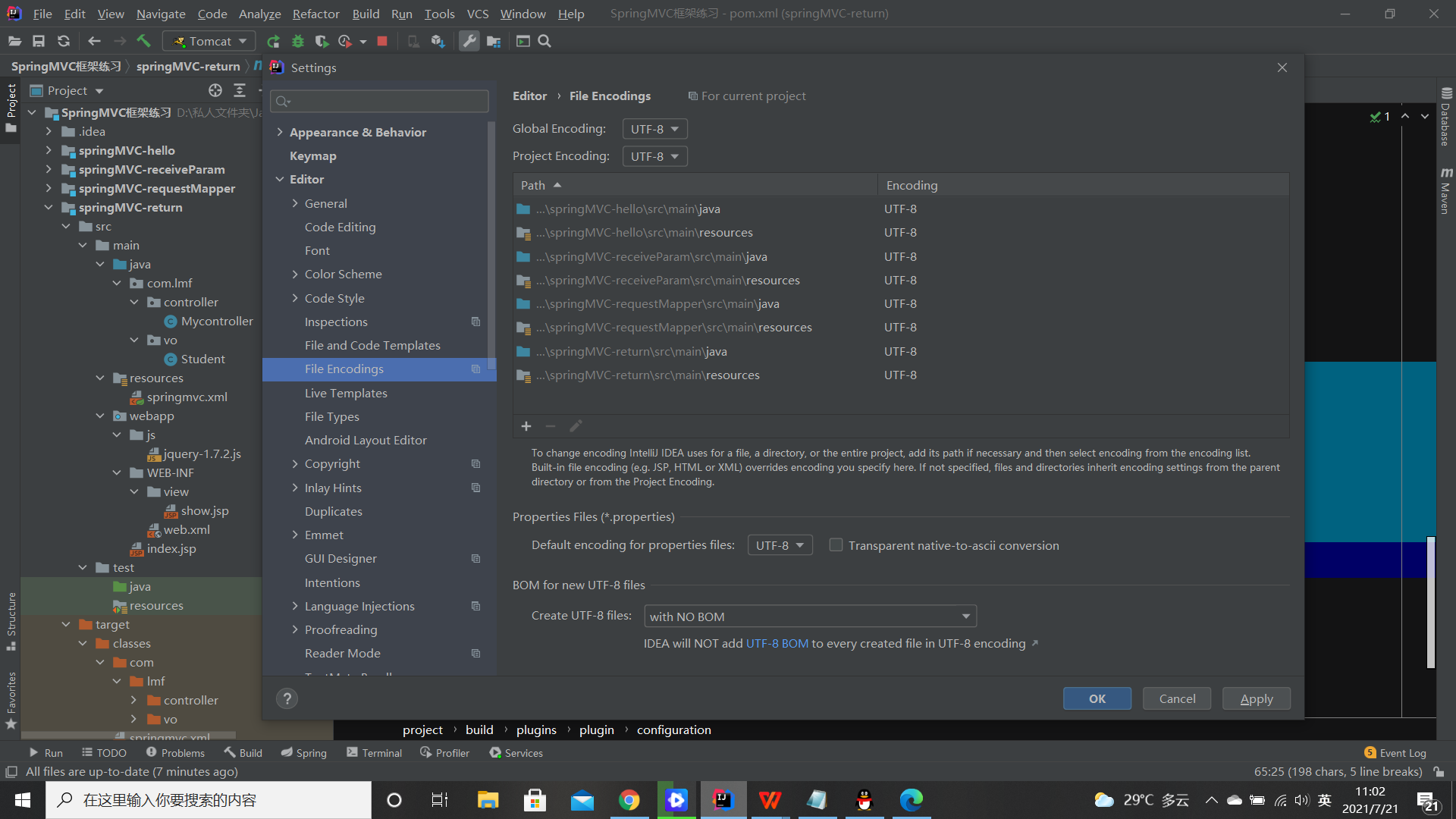Open Settings with the wrench icon
This screenshot has height=819, width=1456.
point(469,41)
